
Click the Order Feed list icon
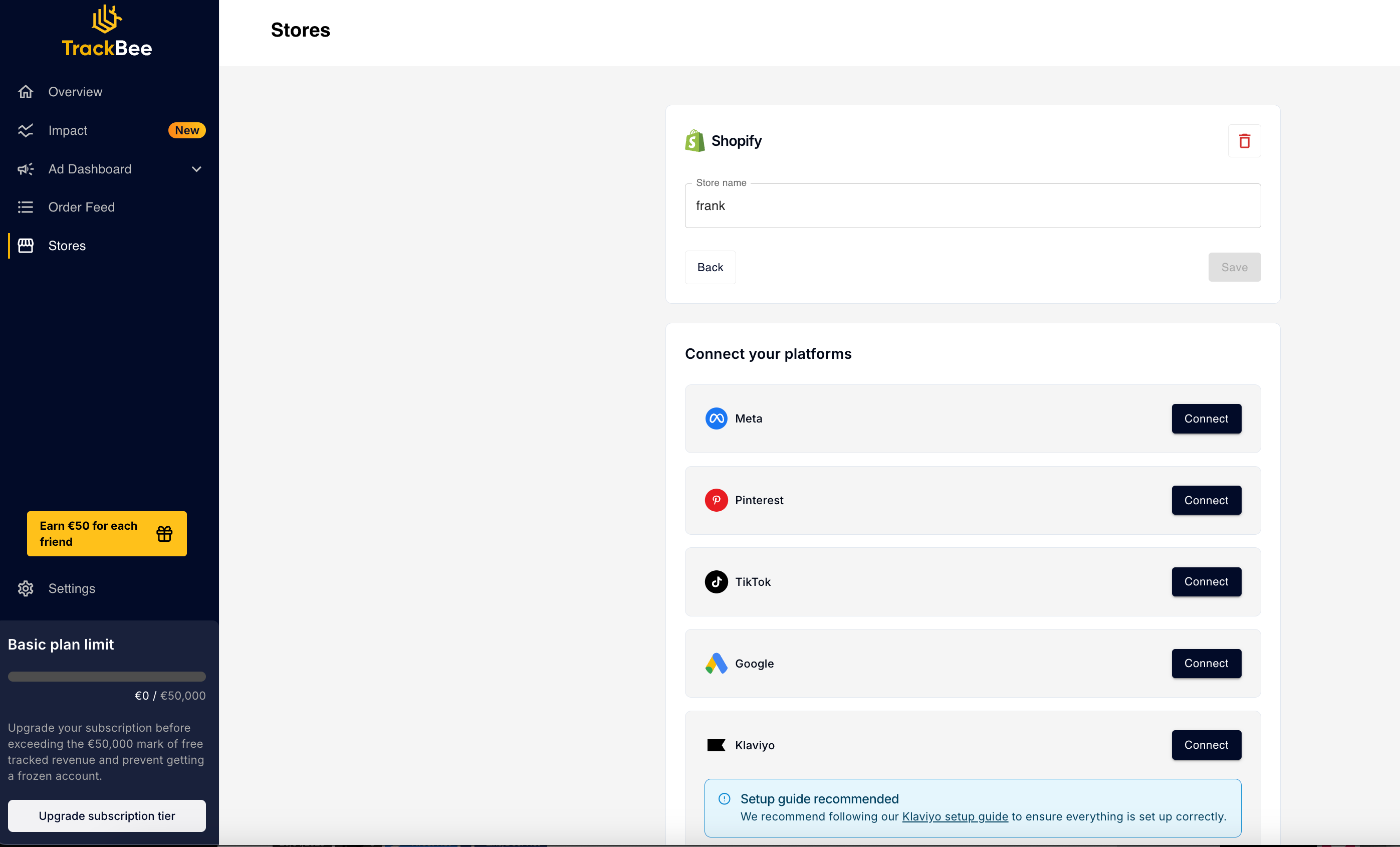[x=26, y=207]
